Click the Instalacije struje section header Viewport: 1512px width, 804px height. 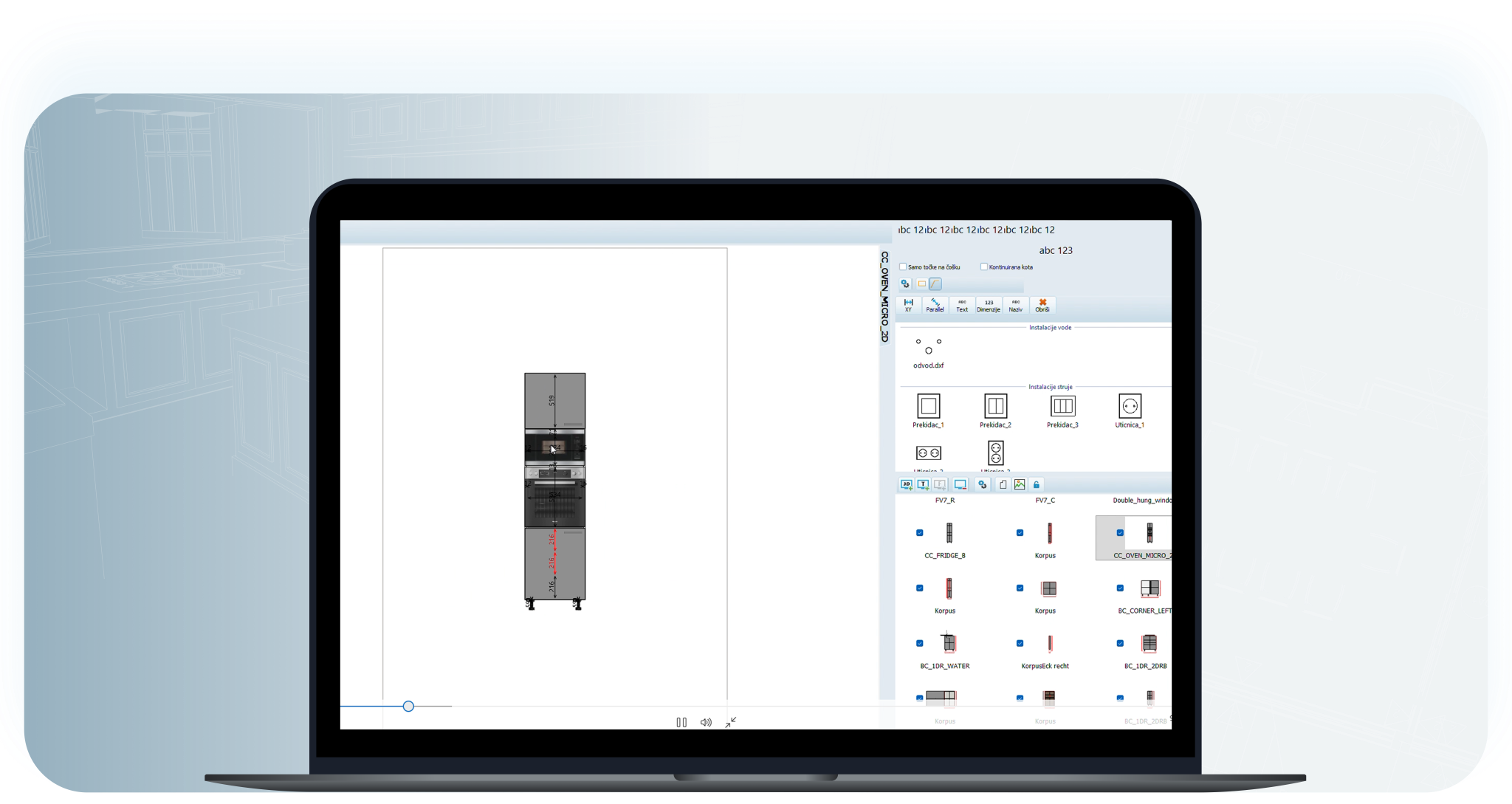tap(1051, 387)
